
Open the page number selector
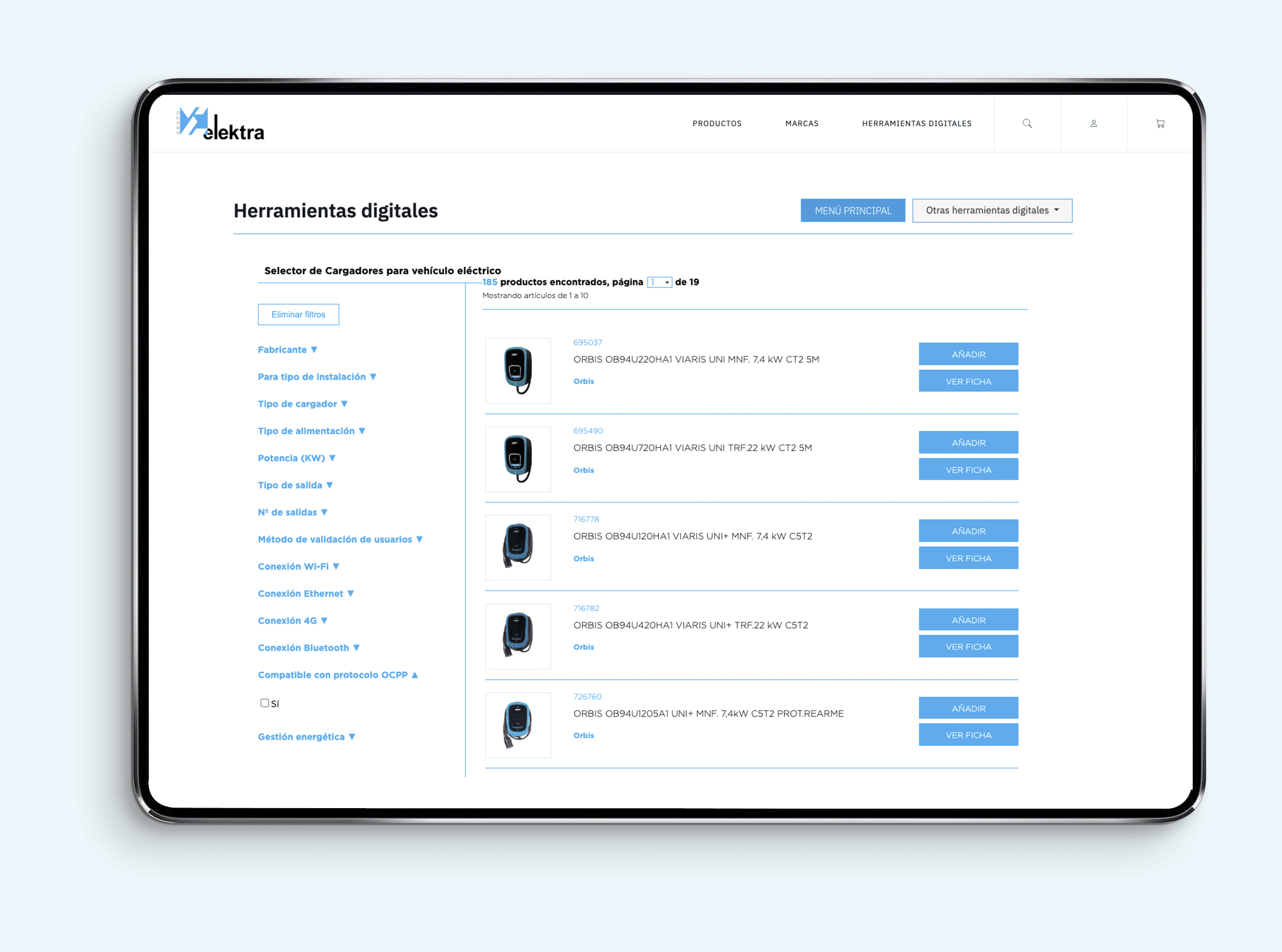[x=659, y=282]
